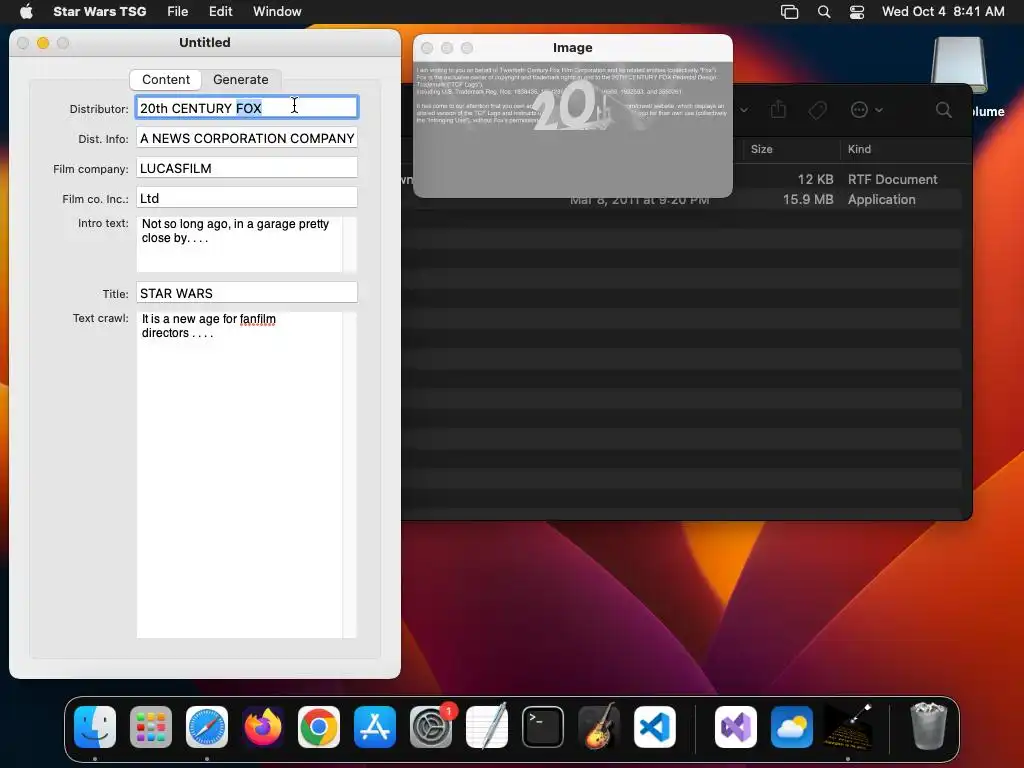Click in the Intro text area

coord(239,244)
